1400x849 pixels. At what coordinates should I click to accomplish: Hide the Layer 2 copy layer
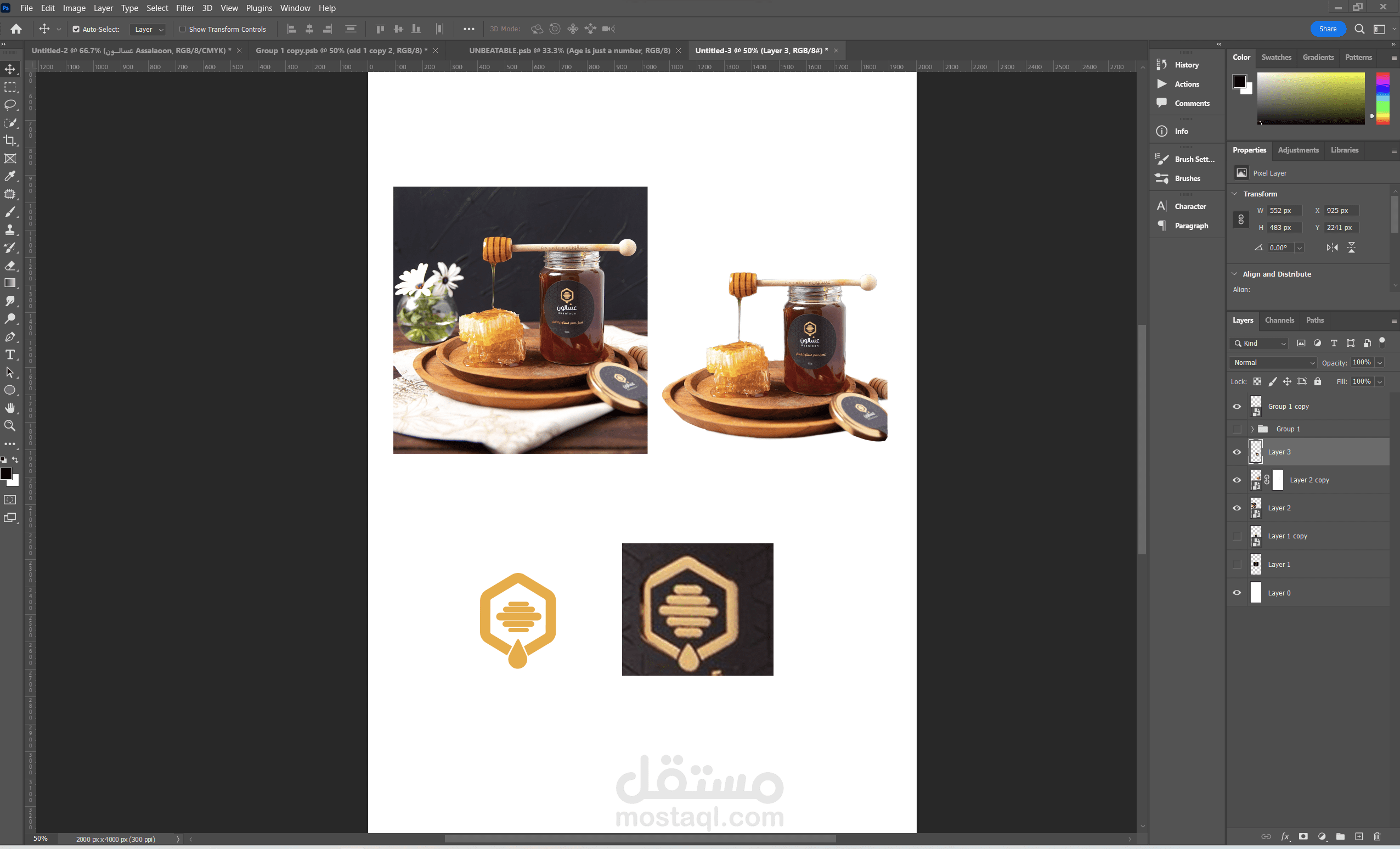1237,480
